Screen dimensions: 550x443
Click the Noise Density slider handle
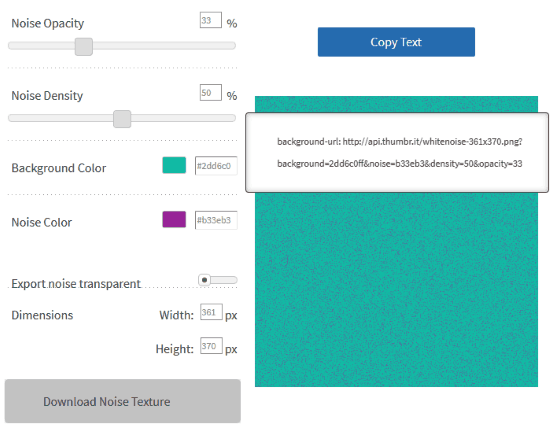click(122, 119)
